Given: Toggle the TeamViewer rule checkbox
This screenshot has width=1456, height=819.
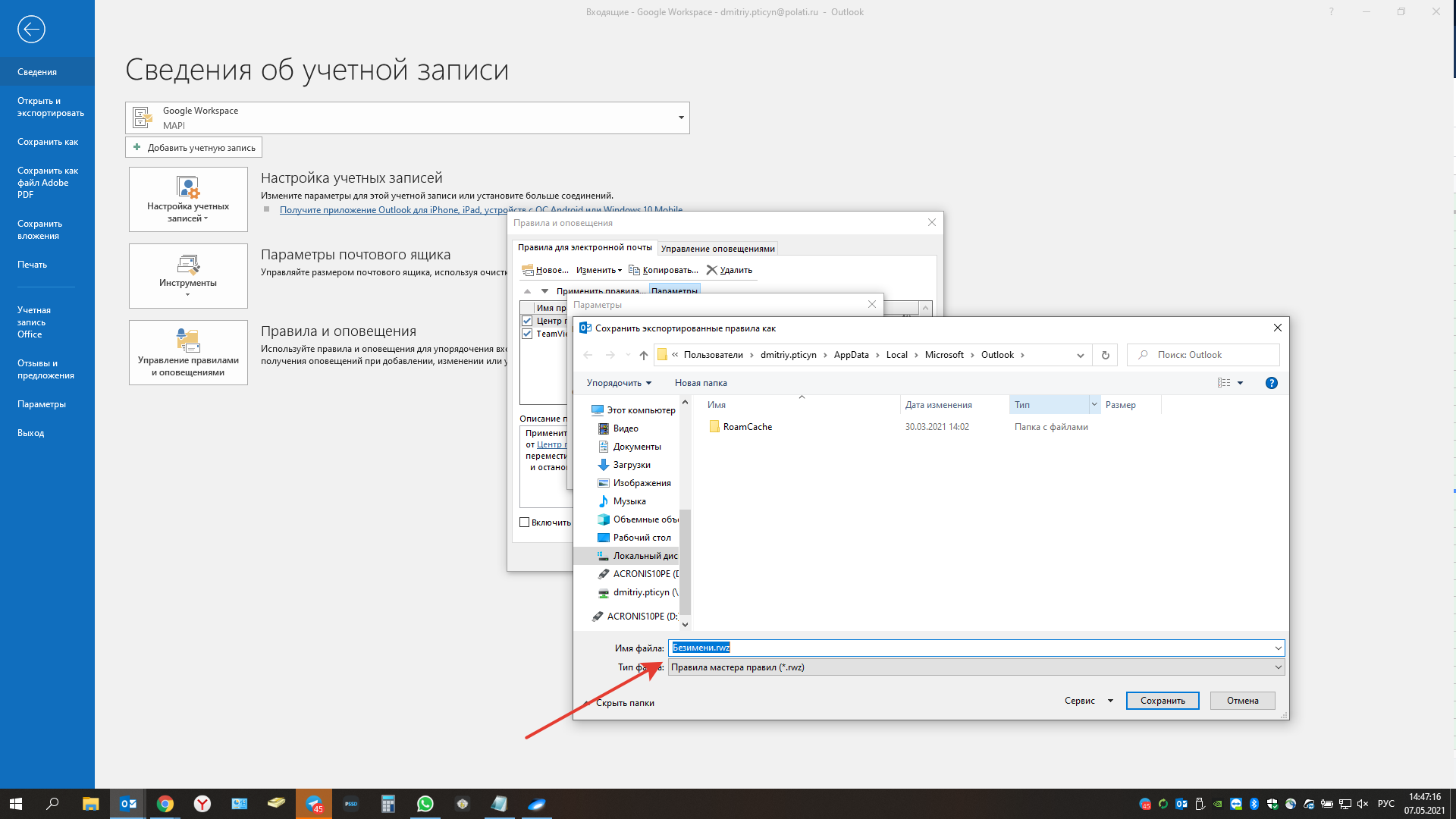Looking at the screenshot, I should pos(527,334).
